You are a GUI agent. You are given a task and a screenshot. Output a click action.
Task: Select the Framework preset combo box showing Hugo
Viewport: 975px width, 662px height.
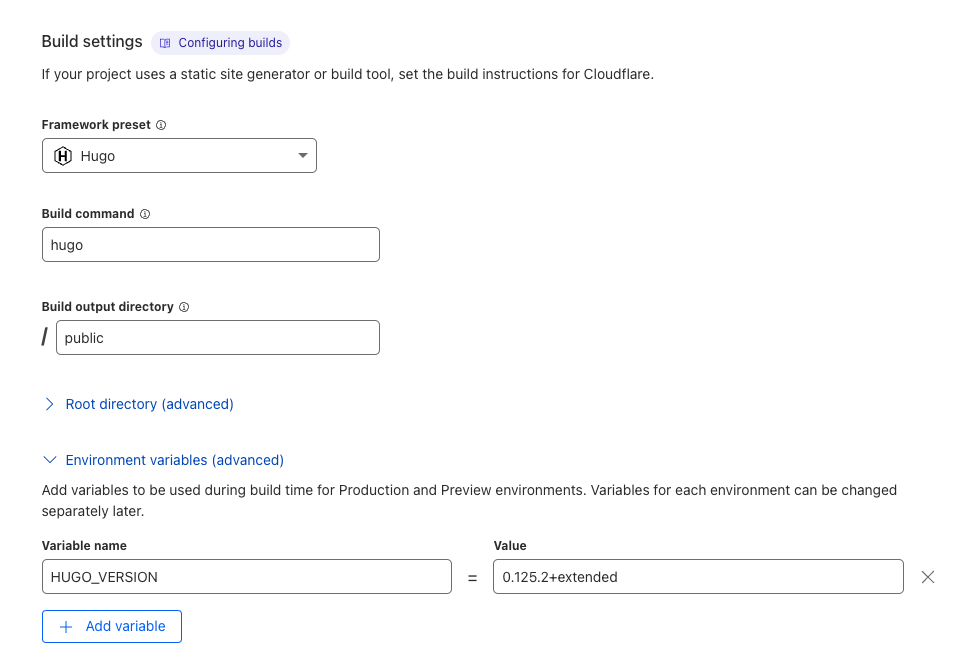pyautogui.click(x=180, y=156)
